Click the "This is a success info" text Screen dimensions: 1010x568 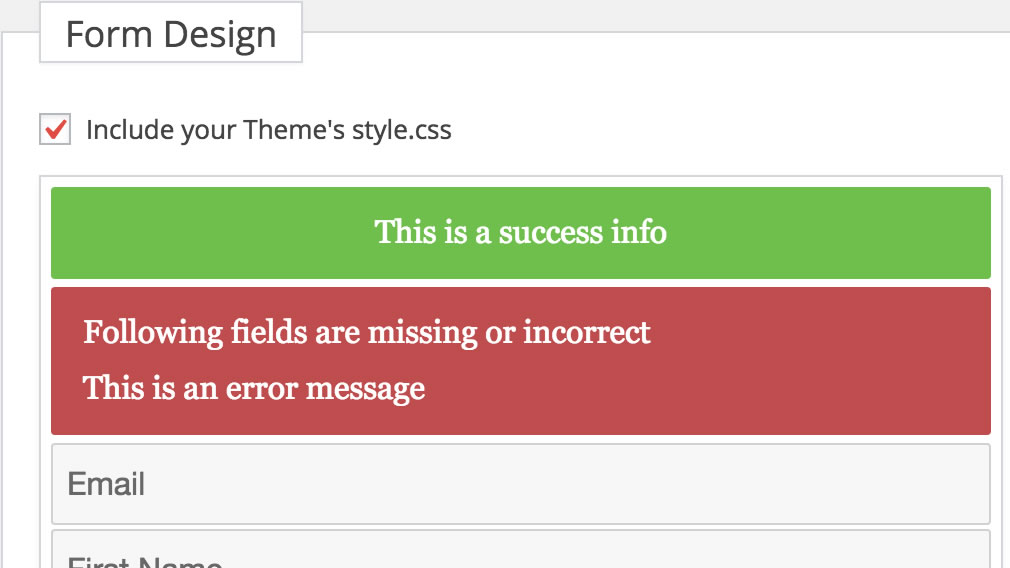520,232
